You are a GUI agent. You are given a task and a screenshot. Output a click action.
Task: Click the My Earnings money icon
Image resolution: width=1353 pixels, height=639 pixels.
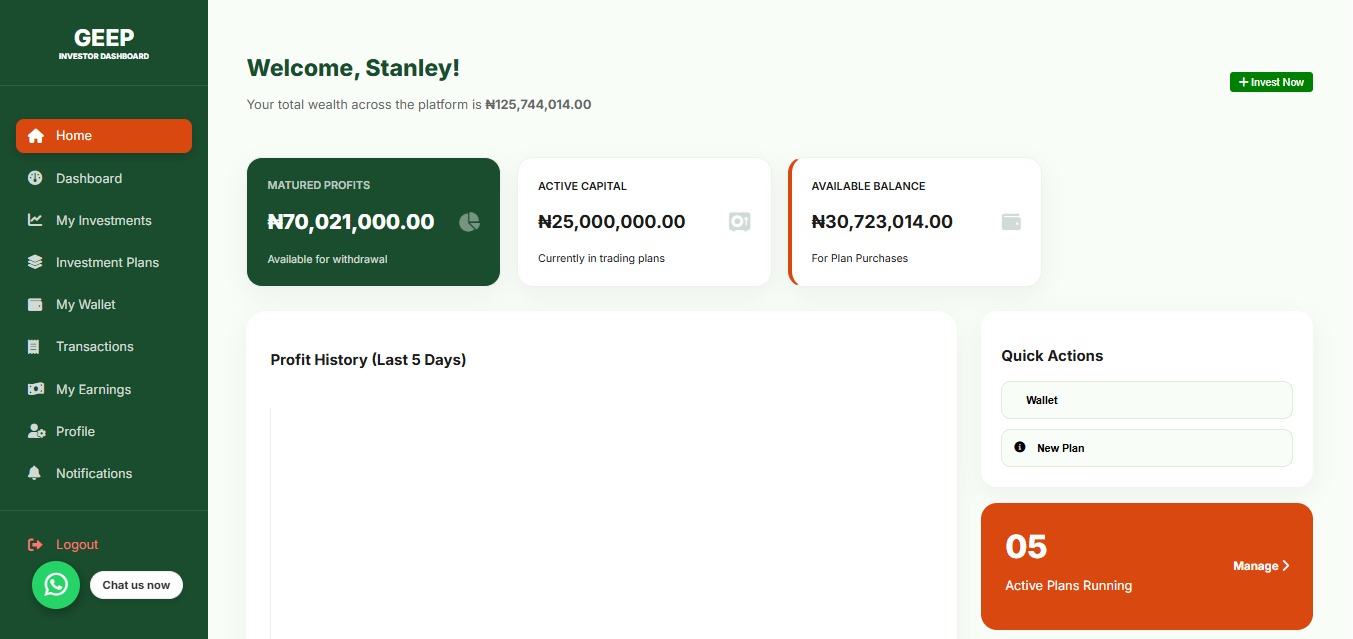click(36, 389)
